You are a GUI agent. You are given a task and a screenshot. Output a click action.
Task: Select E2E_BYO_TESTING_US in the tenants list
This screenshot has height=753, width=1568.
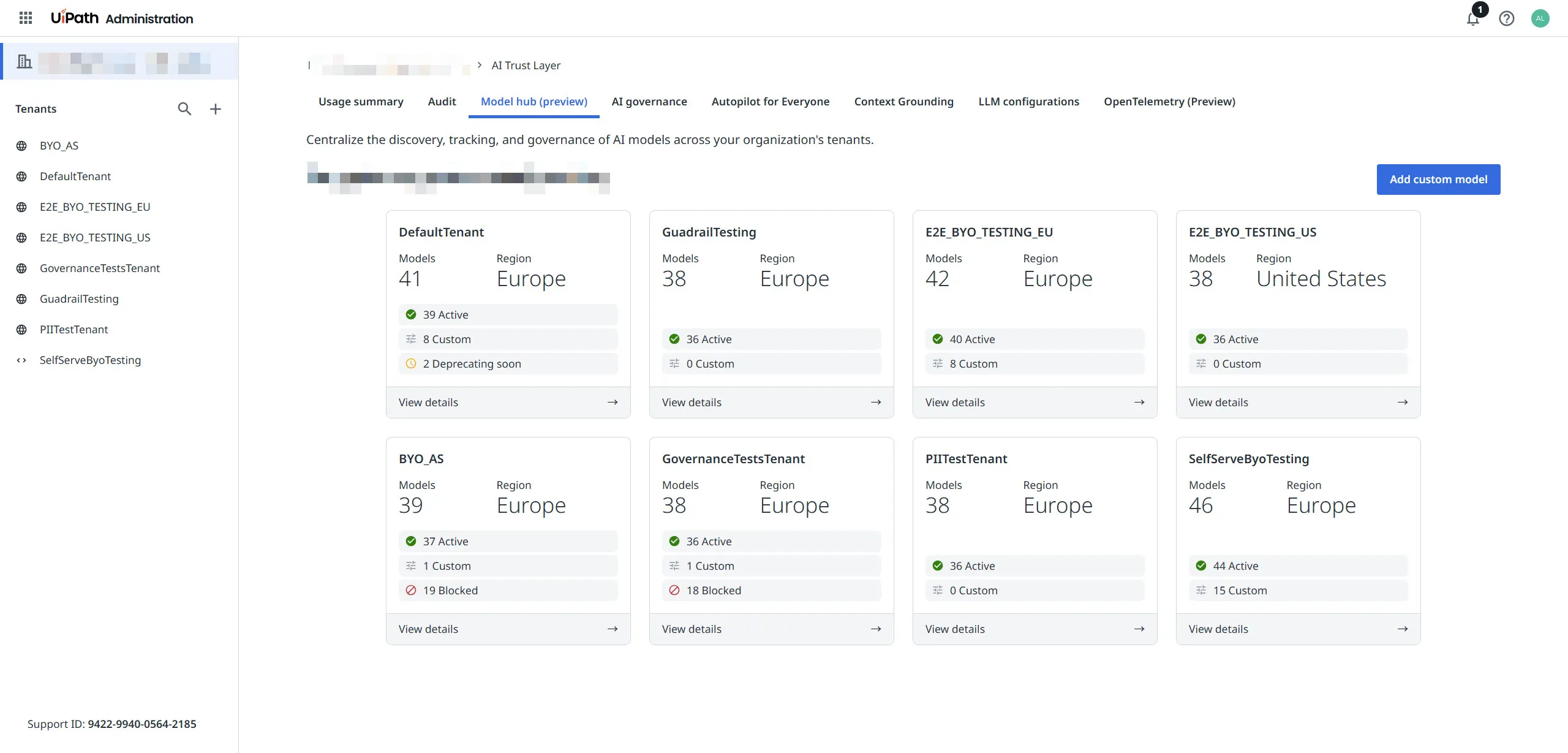click(119, 238)
